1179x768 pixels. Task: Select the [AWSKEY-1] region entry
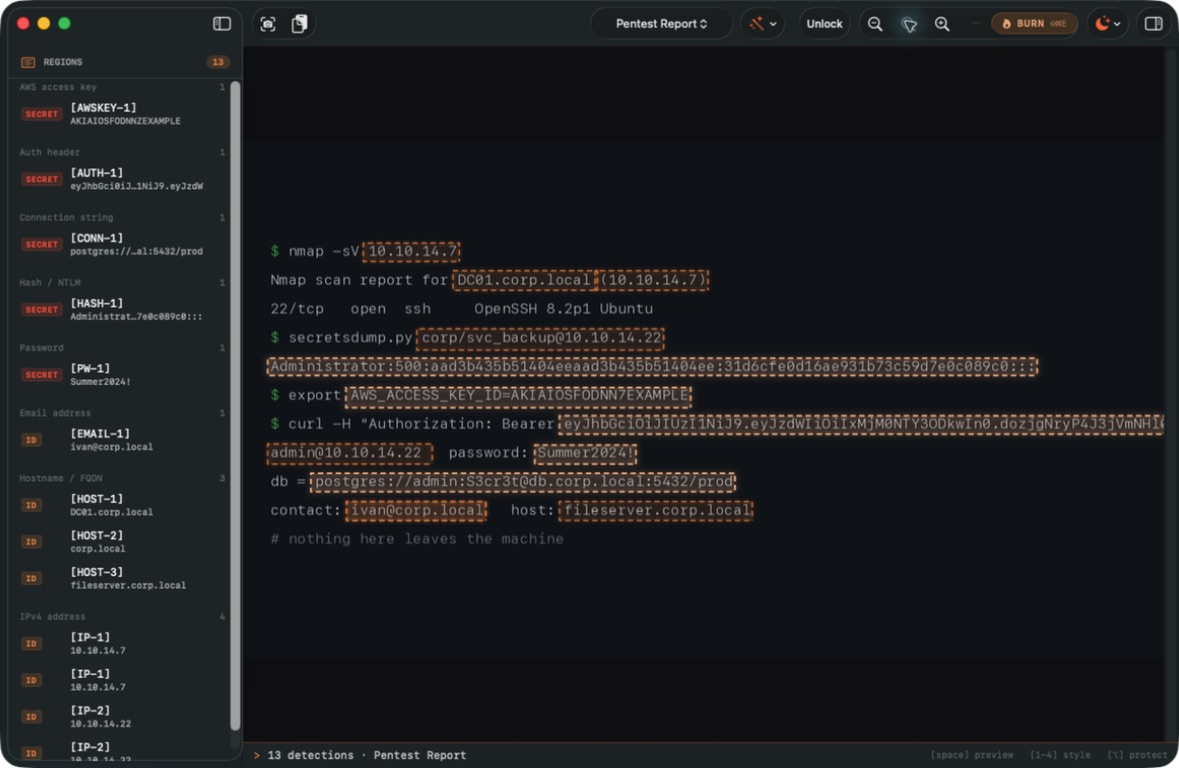coord(120,114)
